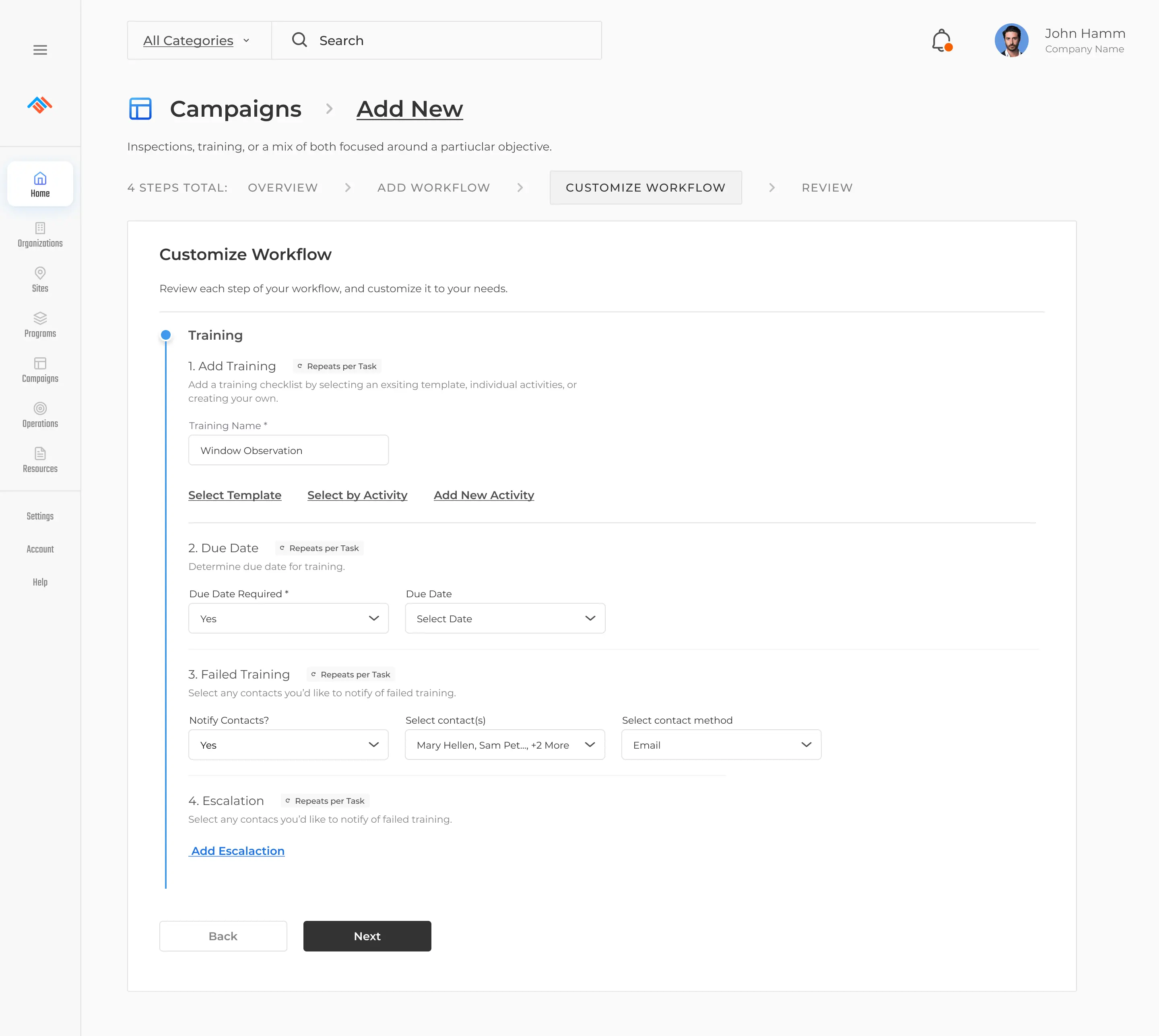Click Add New Activity link
The image size is (1159, 1036).
pyautogui.click(x=484, y=495)
